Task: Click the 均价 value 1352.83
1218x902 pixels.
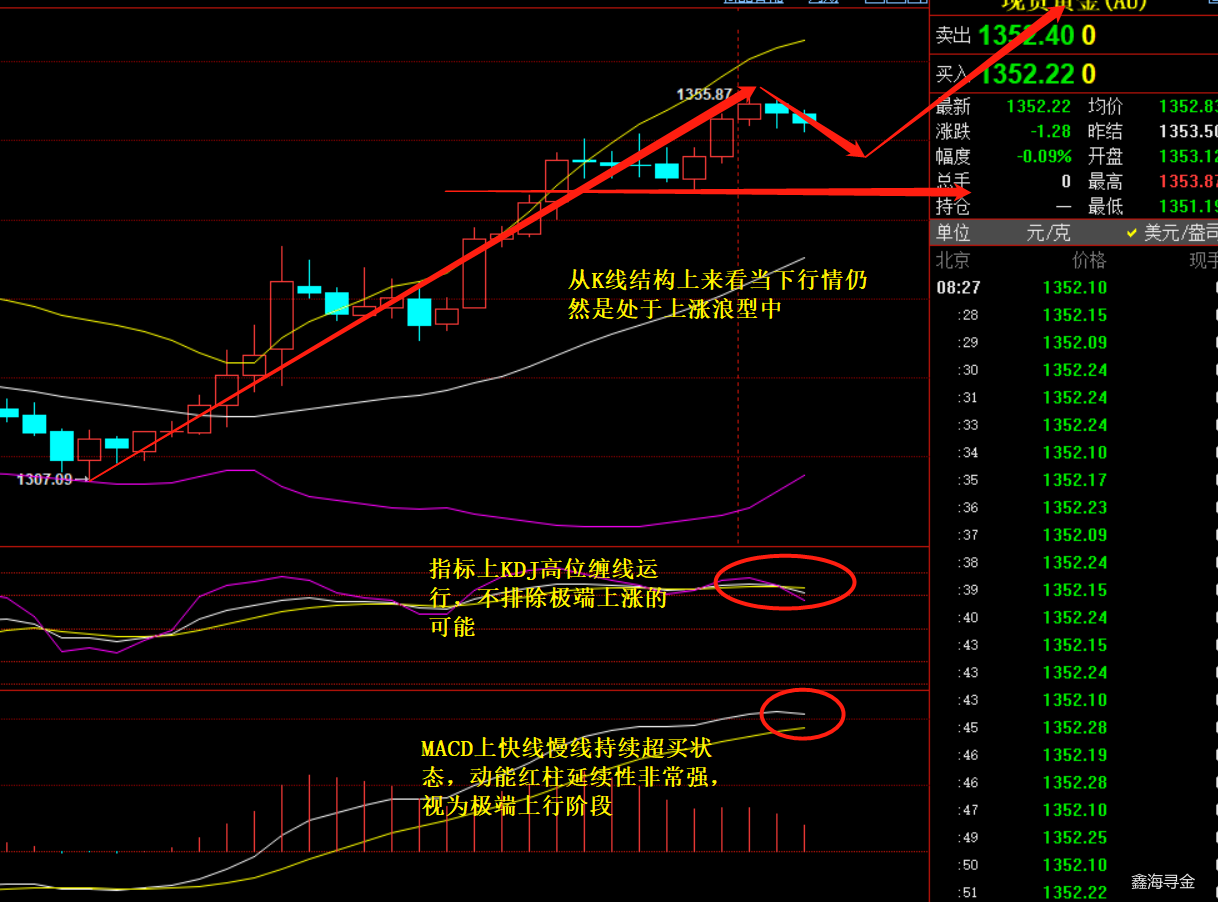Action: (x=1188, y=106)
